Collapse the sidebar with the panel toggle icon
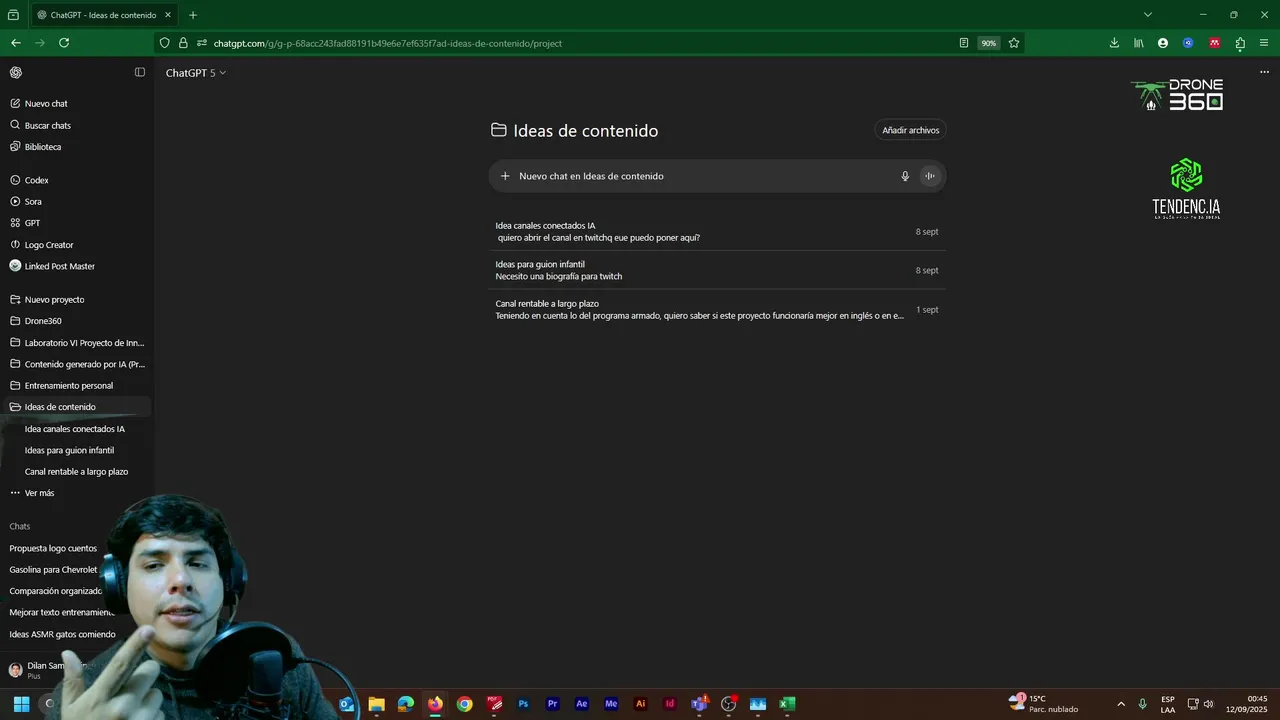This screenshot has width=1280, height=720. pos(140,72)
